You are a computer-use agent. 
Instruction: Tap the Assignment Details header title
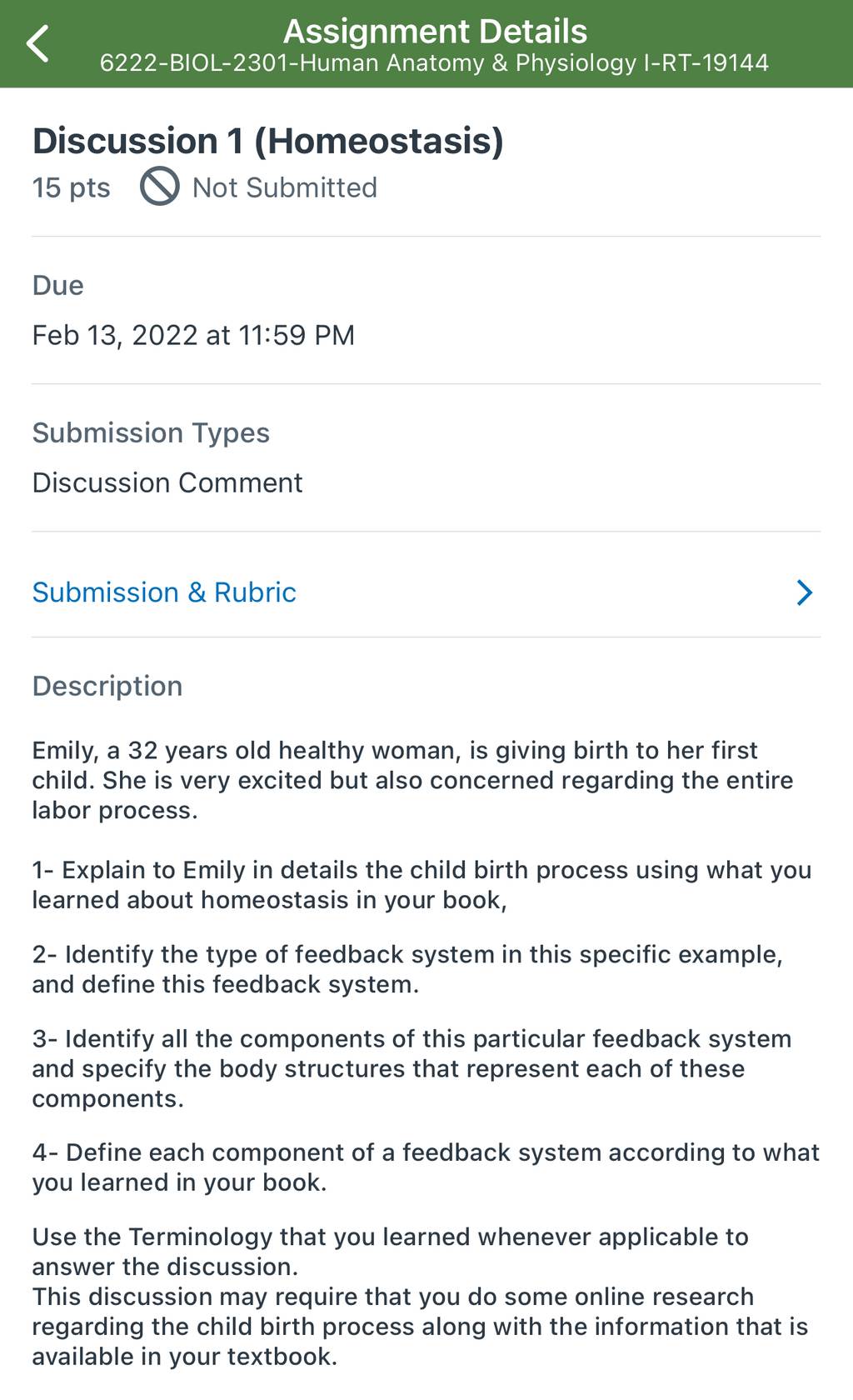[435, 32]
